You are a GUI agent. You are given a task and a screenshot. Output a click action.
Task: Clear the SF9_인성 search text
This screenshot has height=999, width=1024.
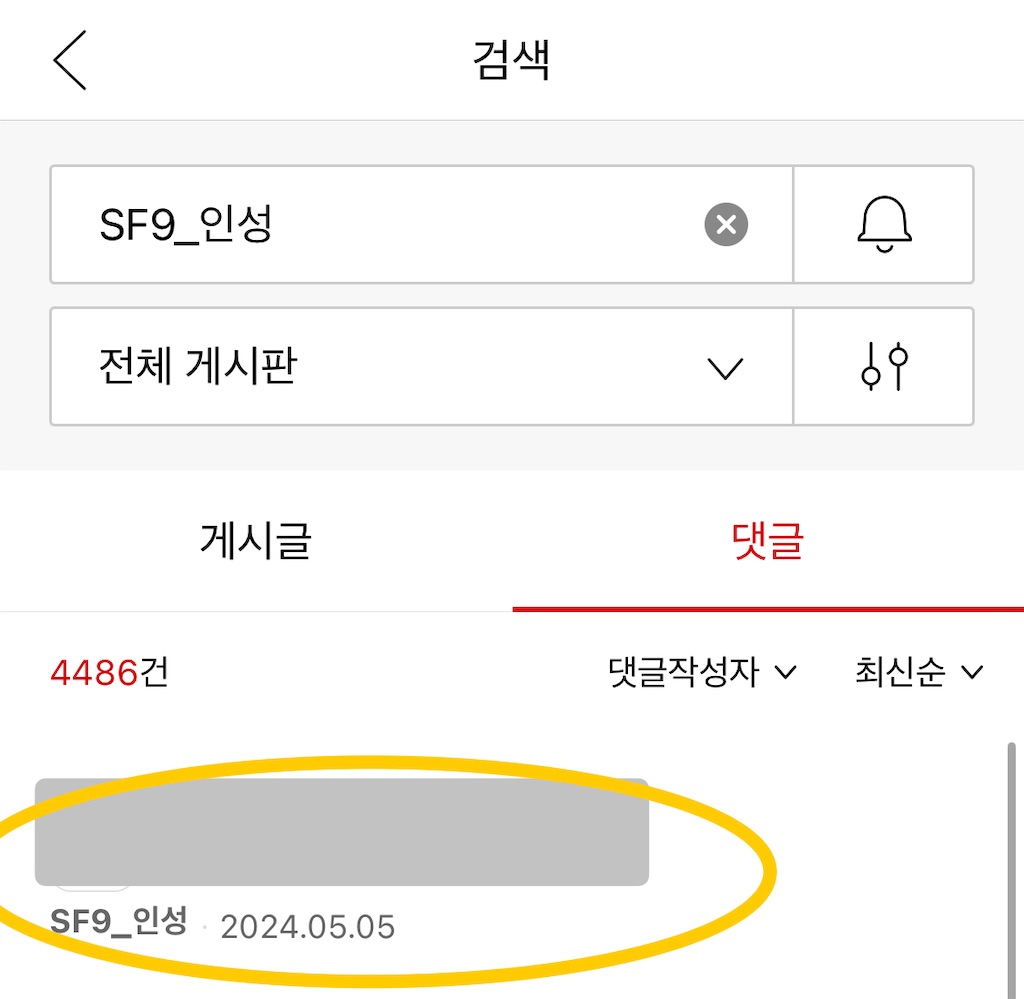[726, 225]
